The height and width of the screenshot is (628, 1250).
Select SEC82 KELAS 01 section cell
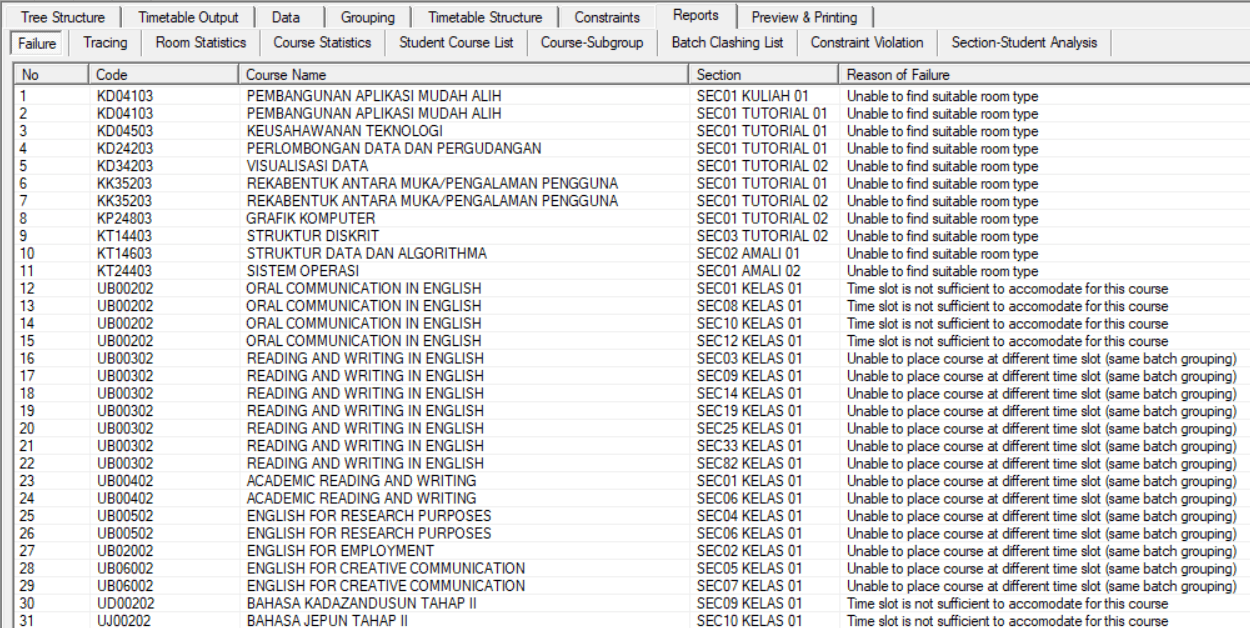point(749,464)
